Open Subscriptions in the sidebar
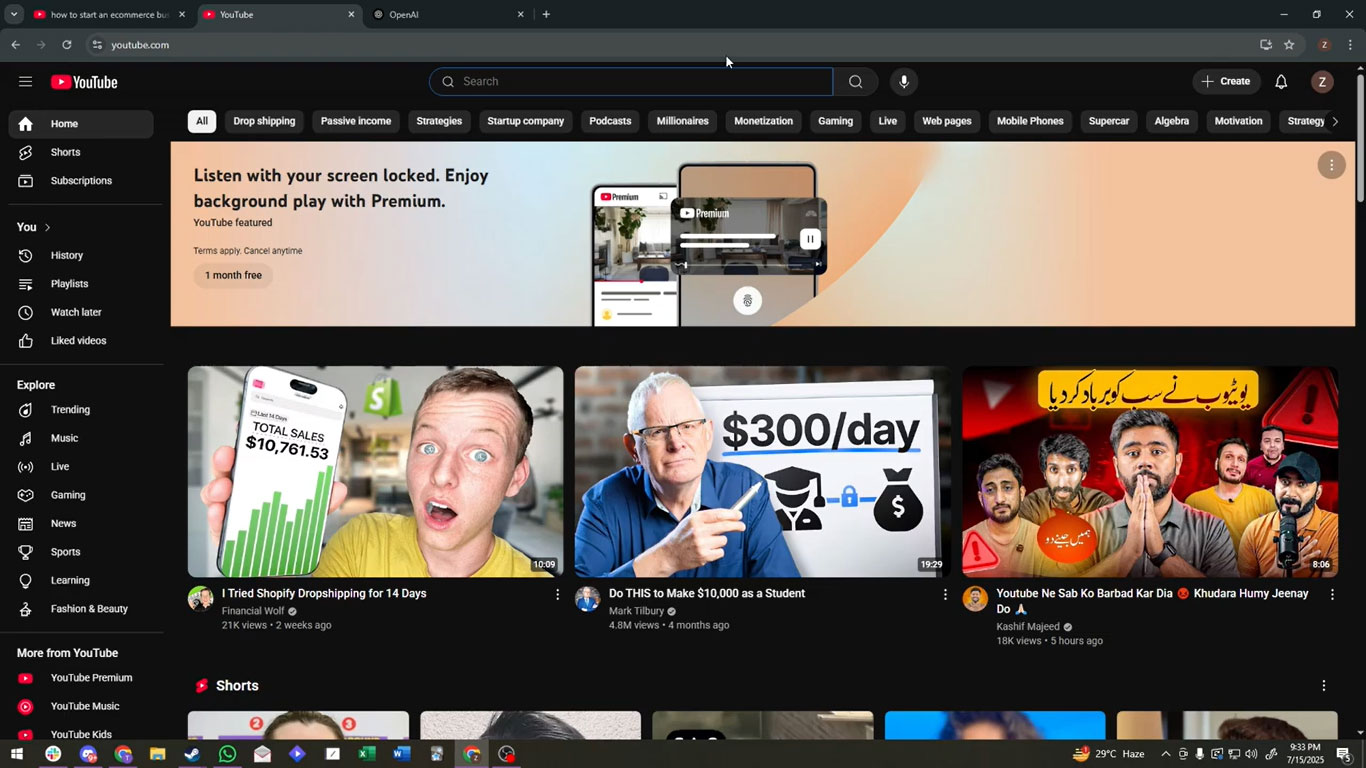Screen dimensions: 1366x768 point(81,181)
